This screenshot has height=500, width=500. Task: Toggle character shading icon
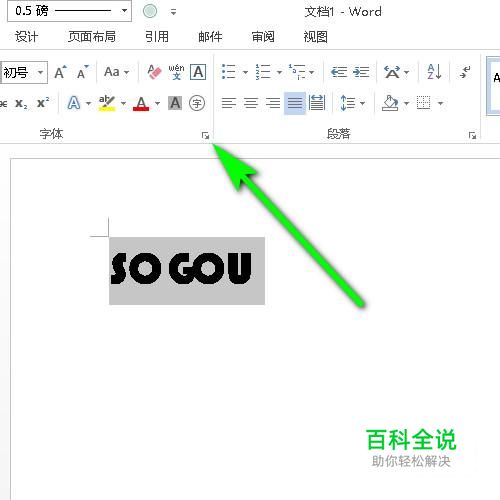(x=175, y=103)
